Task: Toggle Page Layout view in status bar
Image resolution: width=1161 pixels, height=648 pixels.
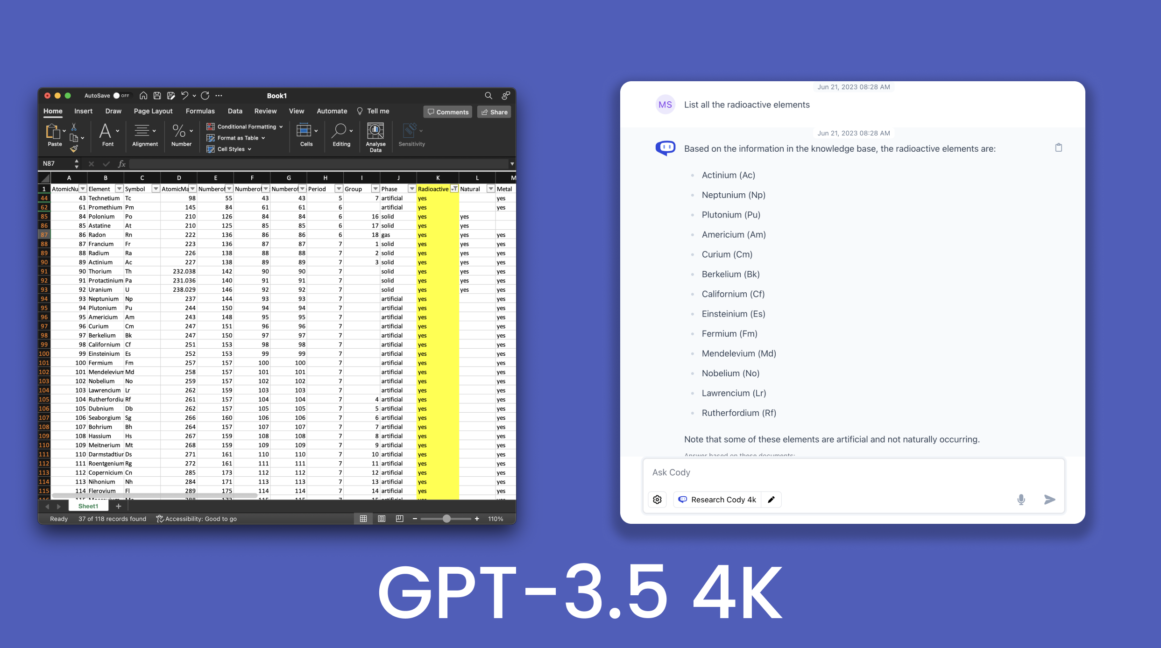Action: [381, 518]
